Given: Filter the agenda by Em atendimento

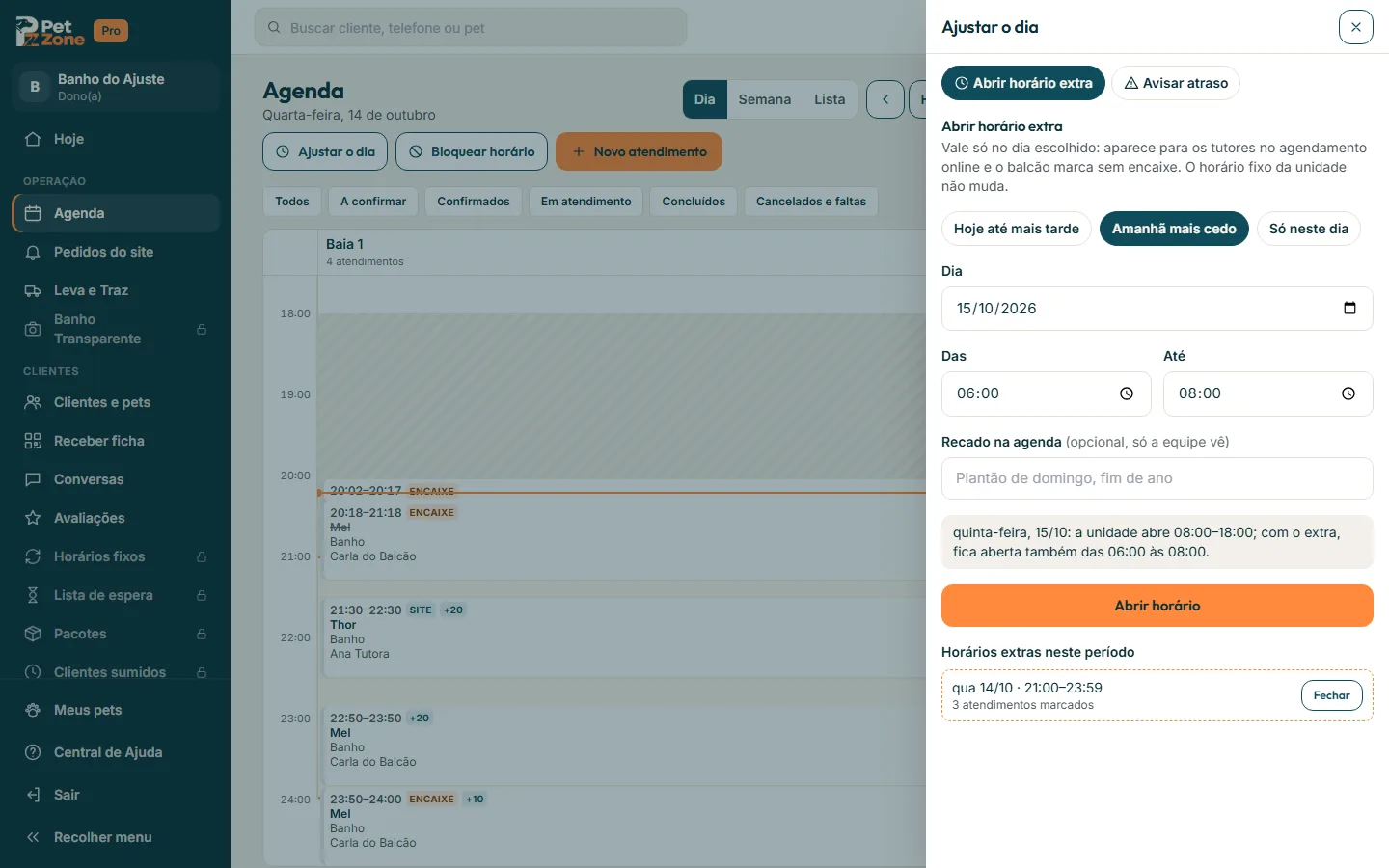Looking at the screenshot, I should point(586,202).
